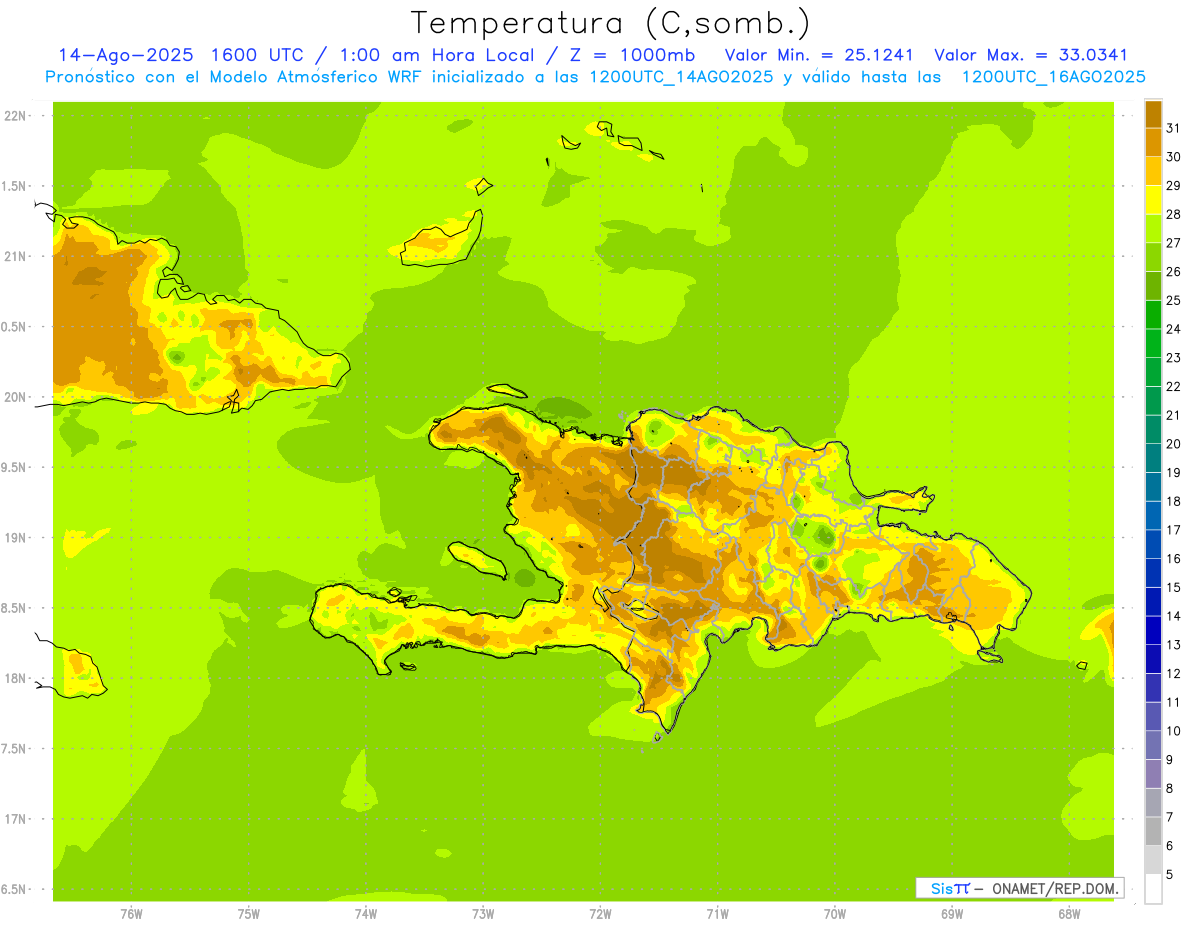This screenshot has width=1200, height=927.
Task: Click legend color band between 26 and 27
Action: (x=1153, y=257)
